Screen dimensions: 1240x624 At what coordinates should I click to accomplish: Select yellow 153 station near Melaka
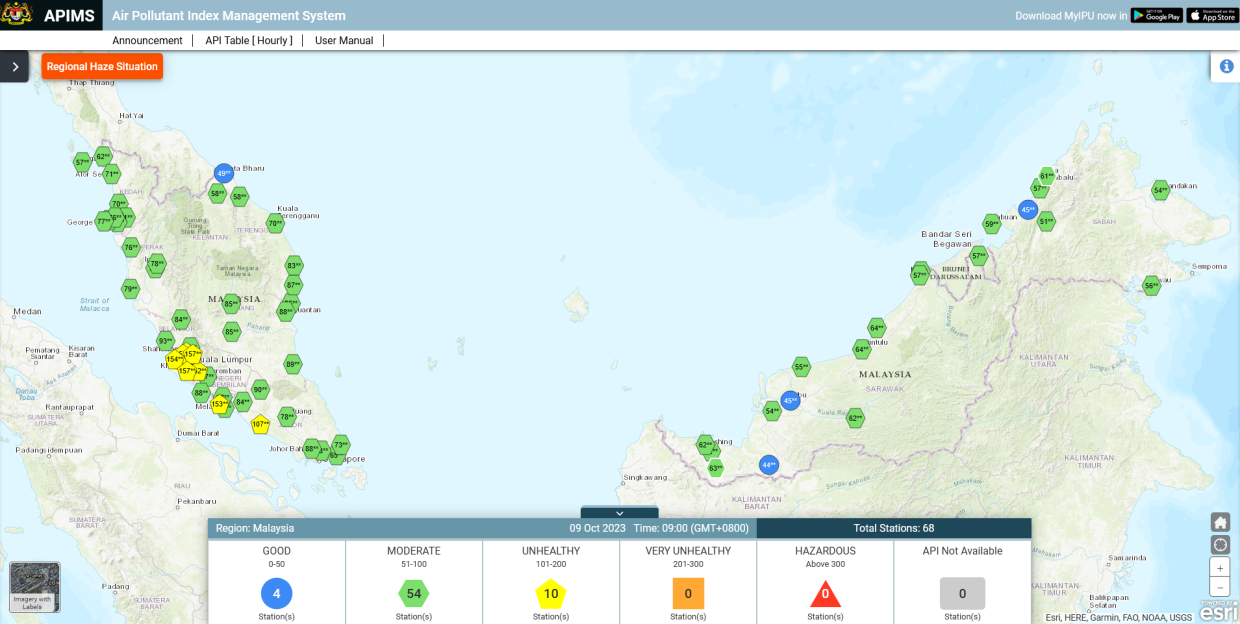pos(219,404)
